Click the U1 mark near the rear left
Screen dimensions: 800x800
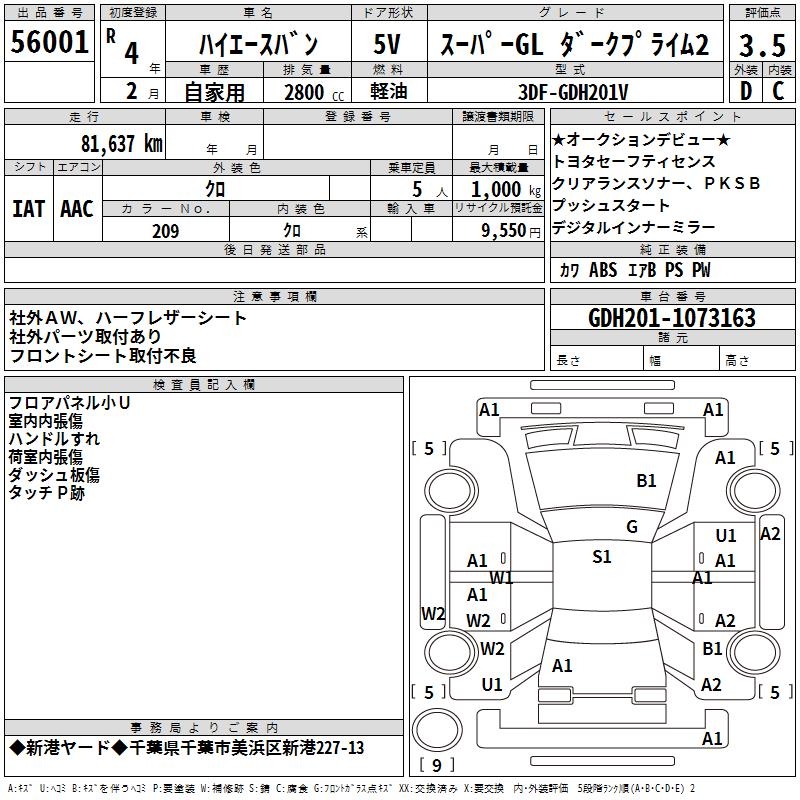coord(492,685)
